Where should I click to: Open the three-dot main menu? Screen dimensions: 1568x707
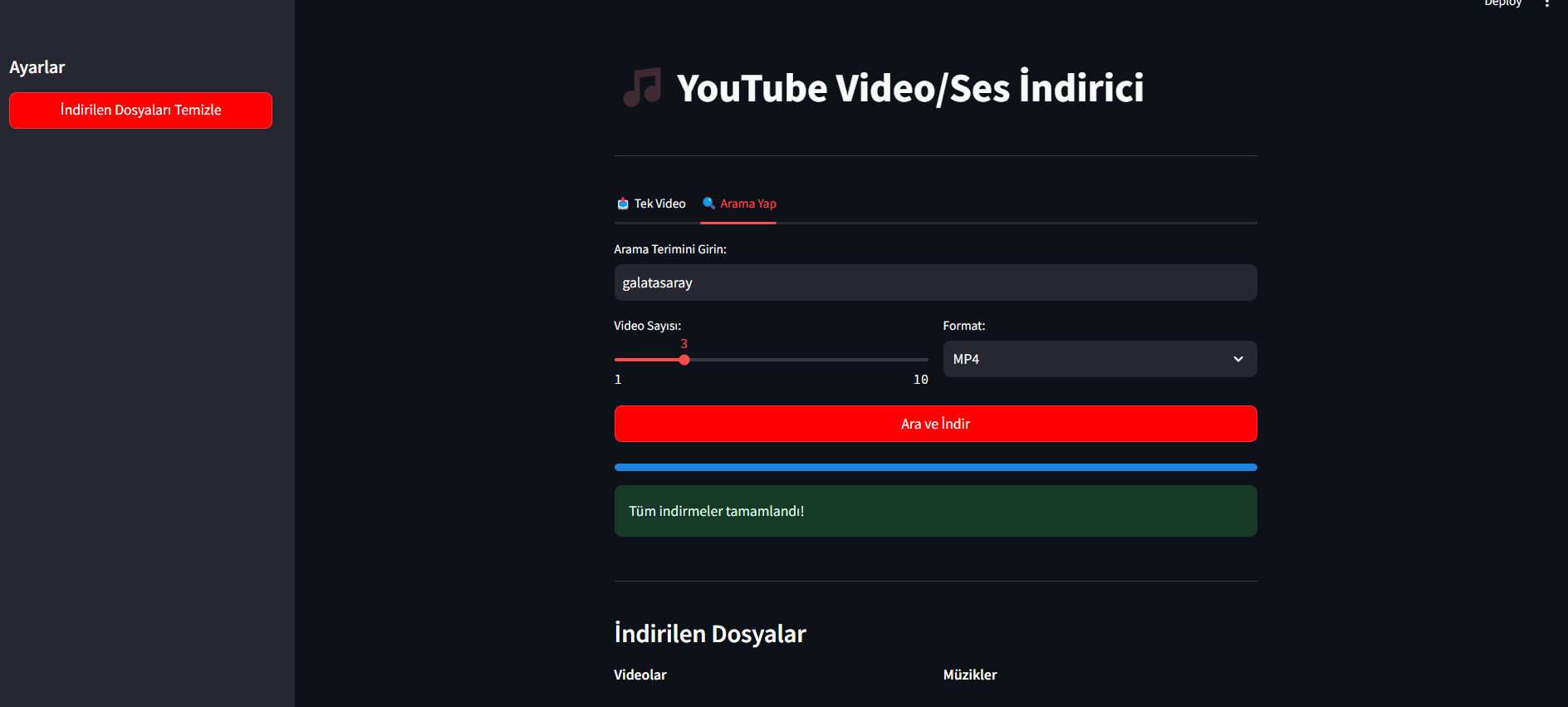point(1547,3)
